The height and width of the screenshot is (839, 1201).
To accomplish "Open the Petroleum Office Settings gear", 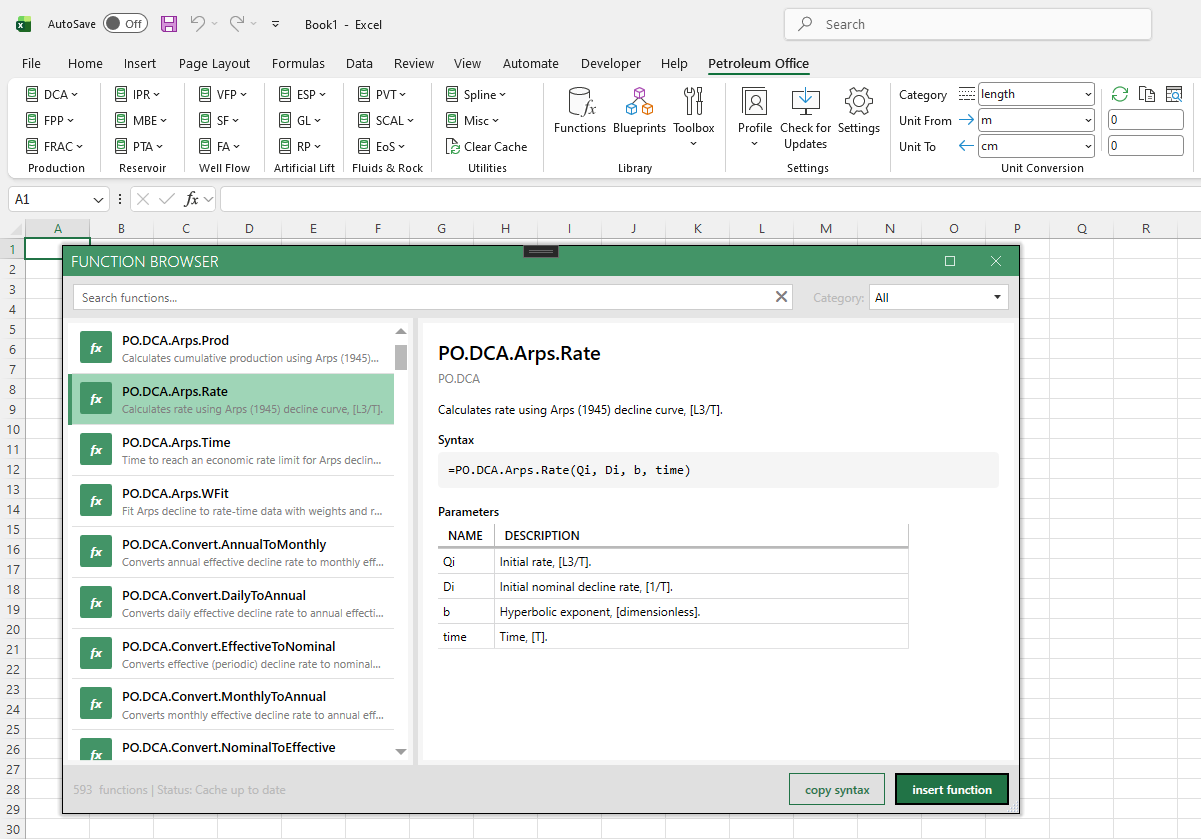I will (x=858, y=110).
